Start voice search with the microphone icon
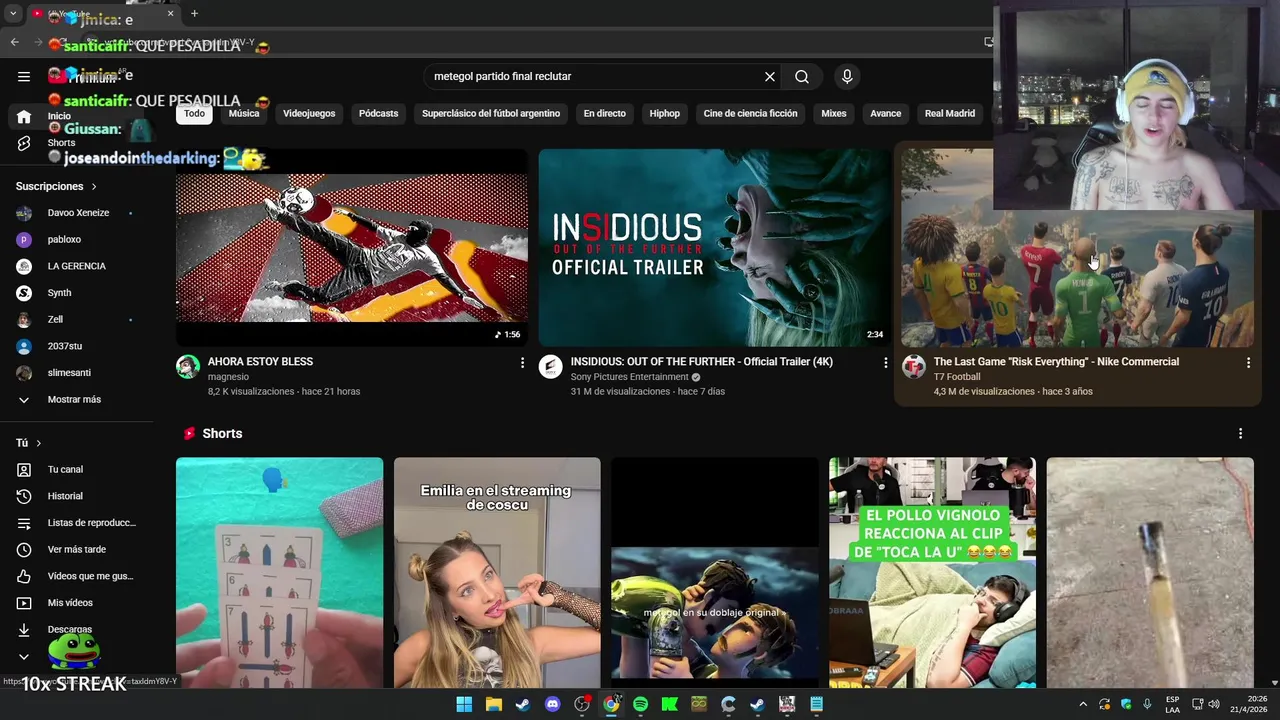Image resolution: width=1280 pixels, height=720 pixels. (847, 76)
